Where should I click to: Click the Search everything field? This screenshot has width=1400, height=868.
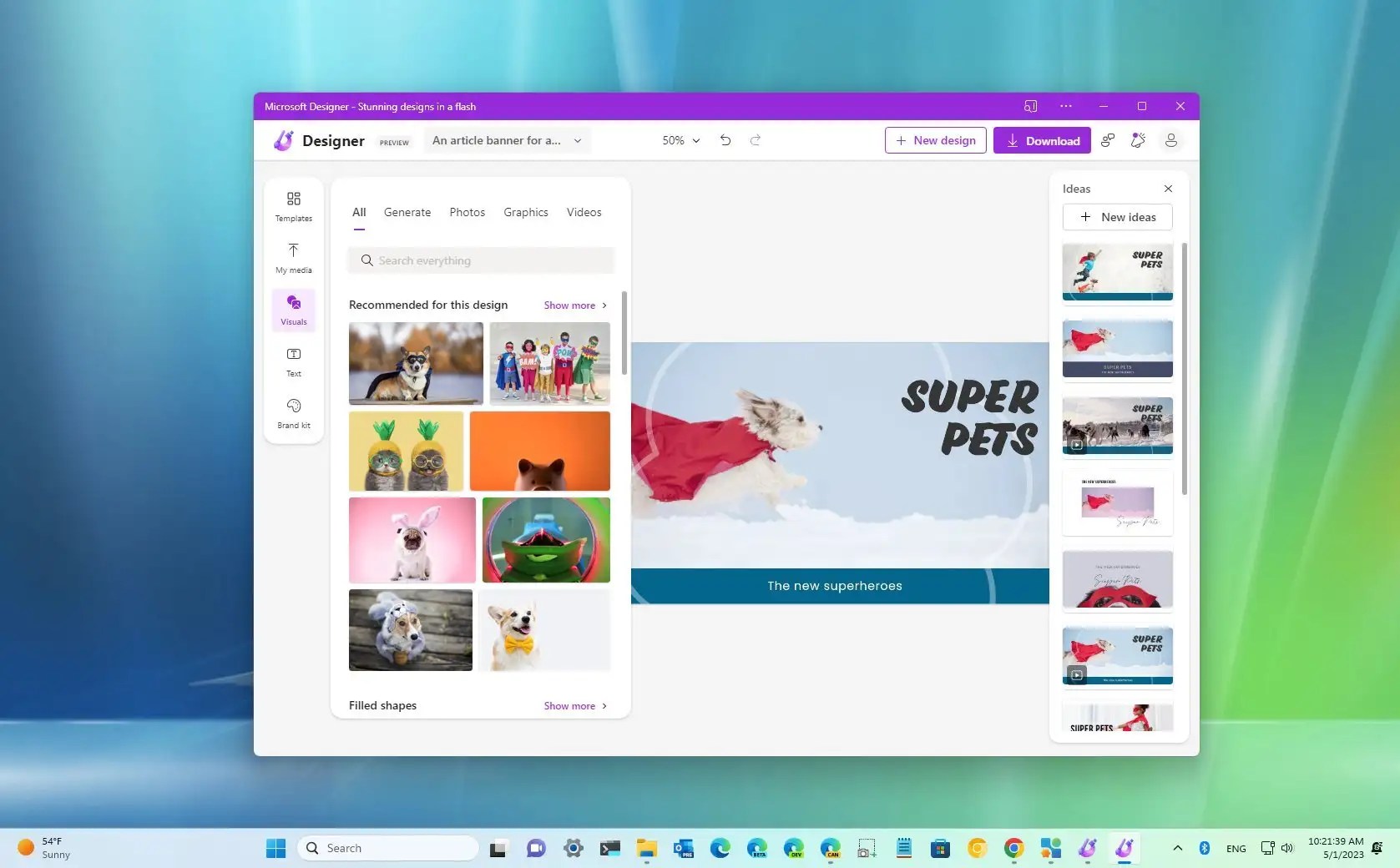[481, 260]
